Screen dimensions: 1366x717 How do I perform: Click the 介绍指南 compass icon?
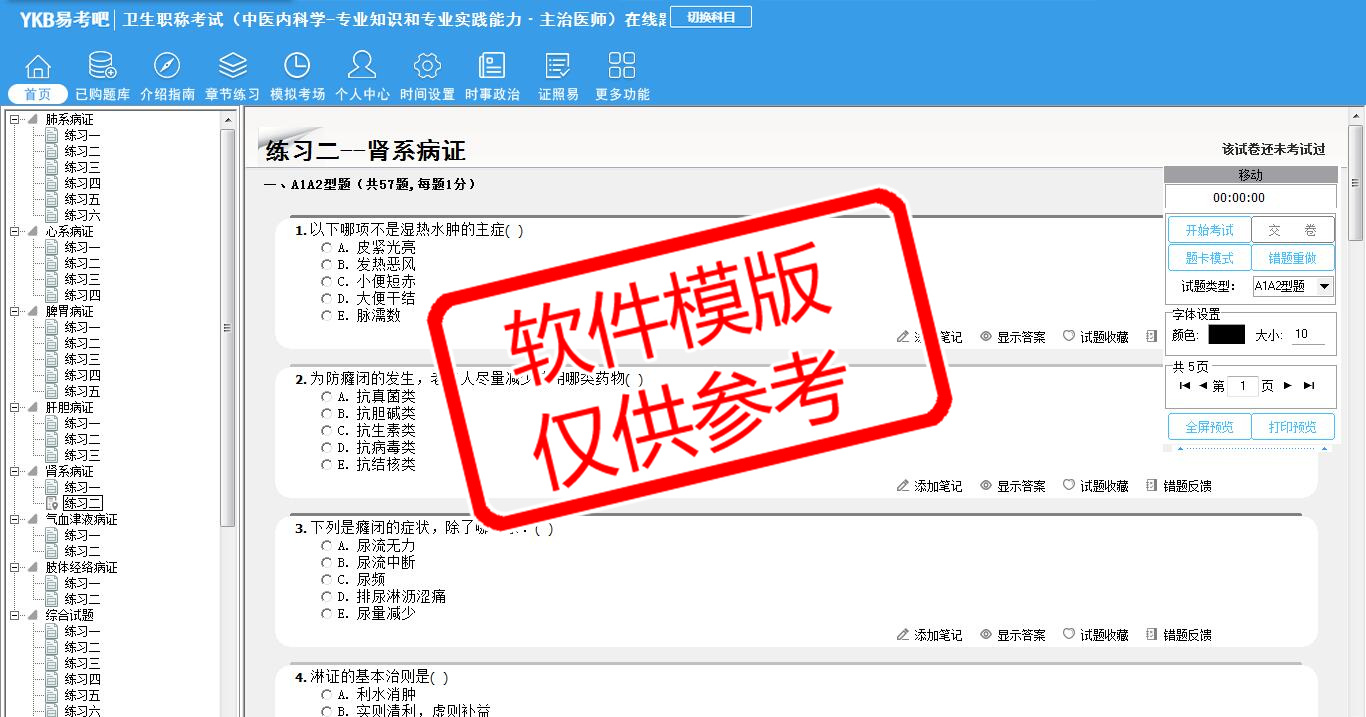(x=167, y=67)
